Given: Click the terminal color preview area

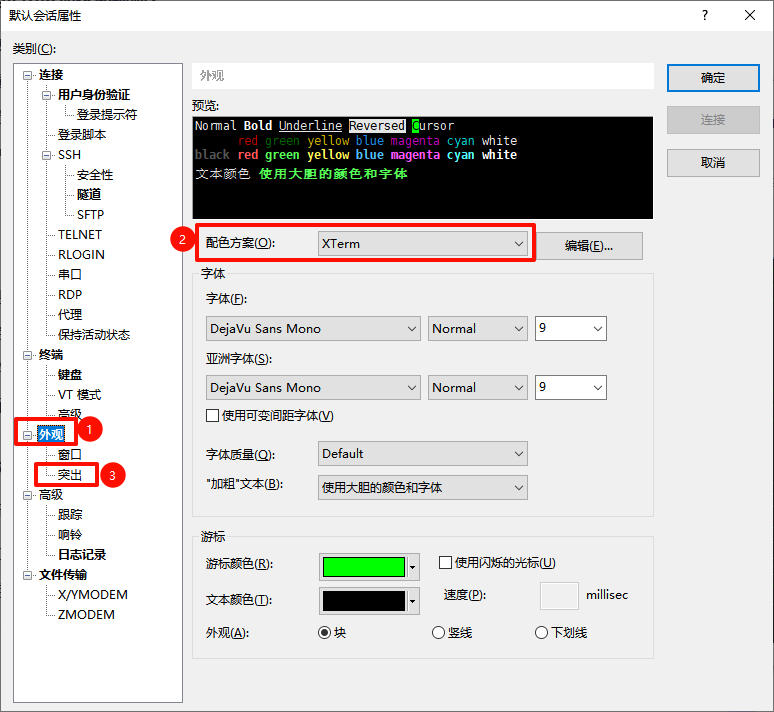Looking at the screenshot, I should tap(423, 168).
